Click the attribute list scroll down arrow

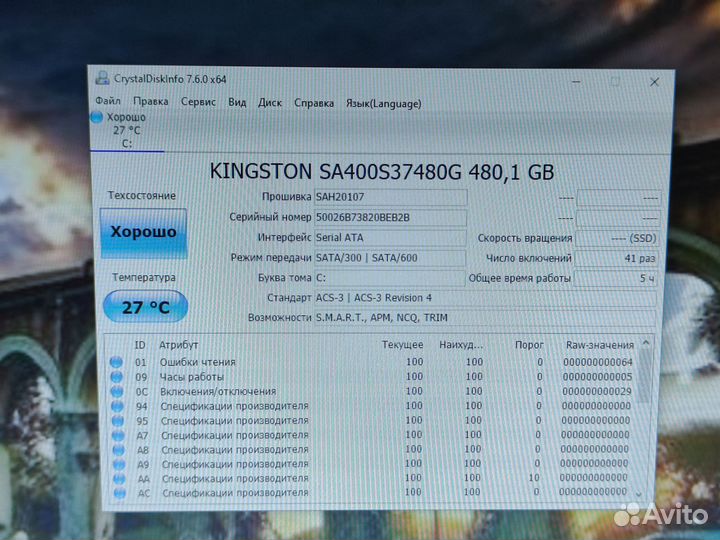point(639,494)
